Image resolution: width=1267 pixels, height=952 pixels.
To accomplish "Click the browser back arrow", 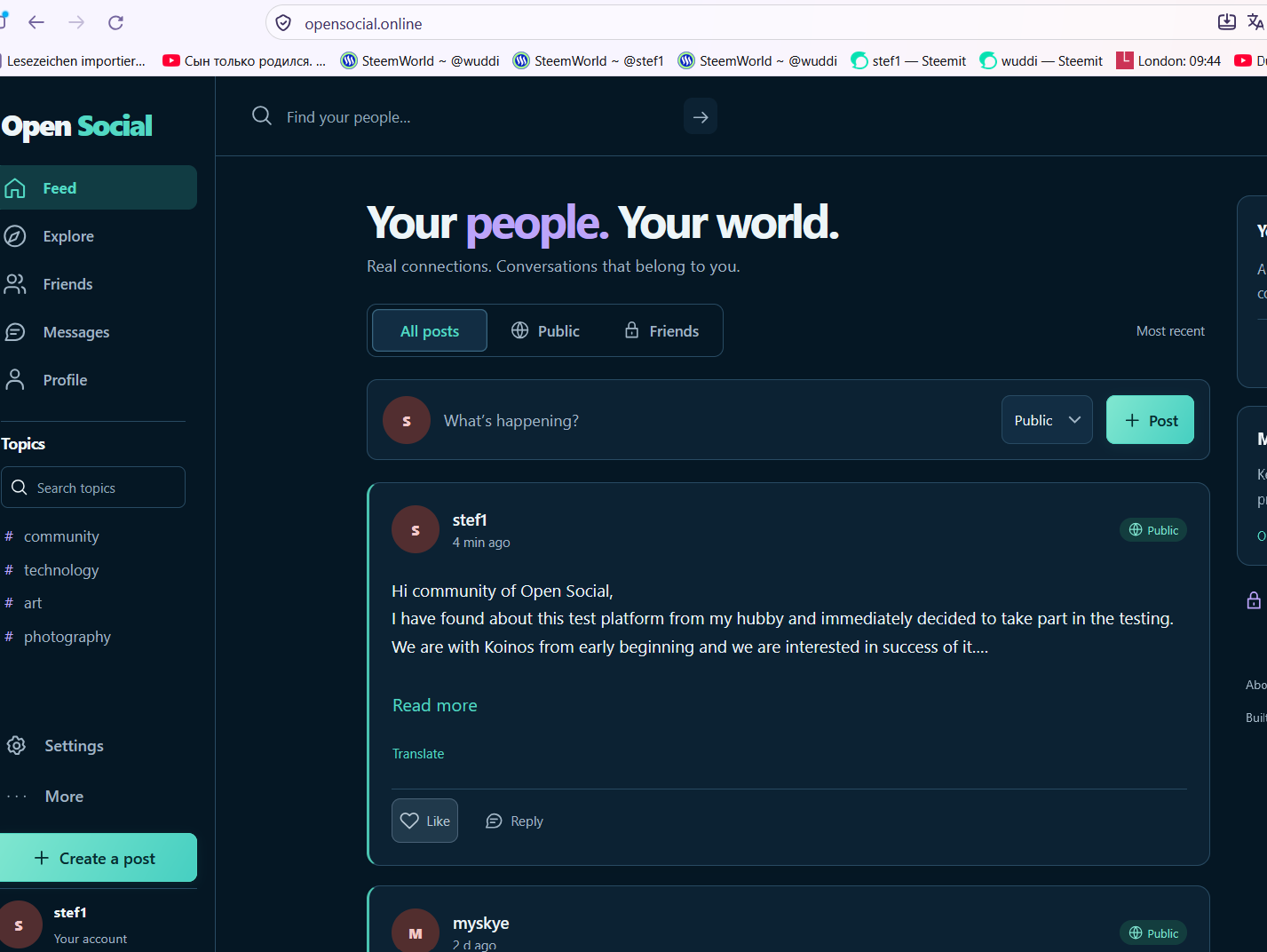I will point(36,22).
